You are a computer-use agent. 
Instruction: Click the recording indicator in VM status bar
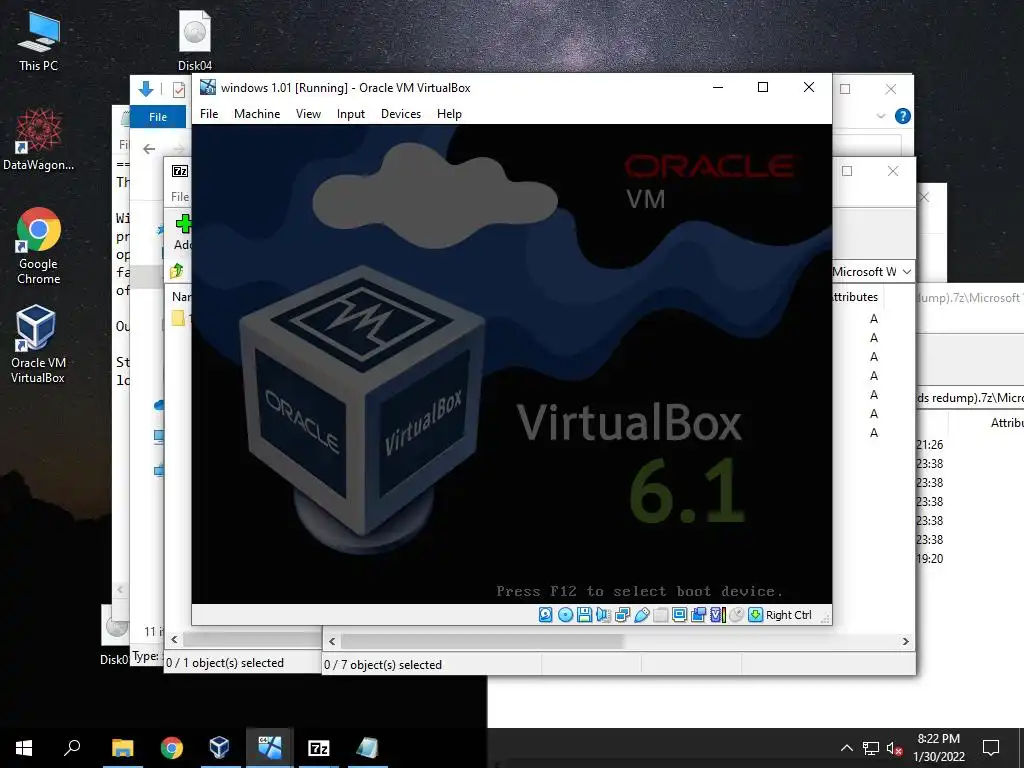(x=698, y=615)
